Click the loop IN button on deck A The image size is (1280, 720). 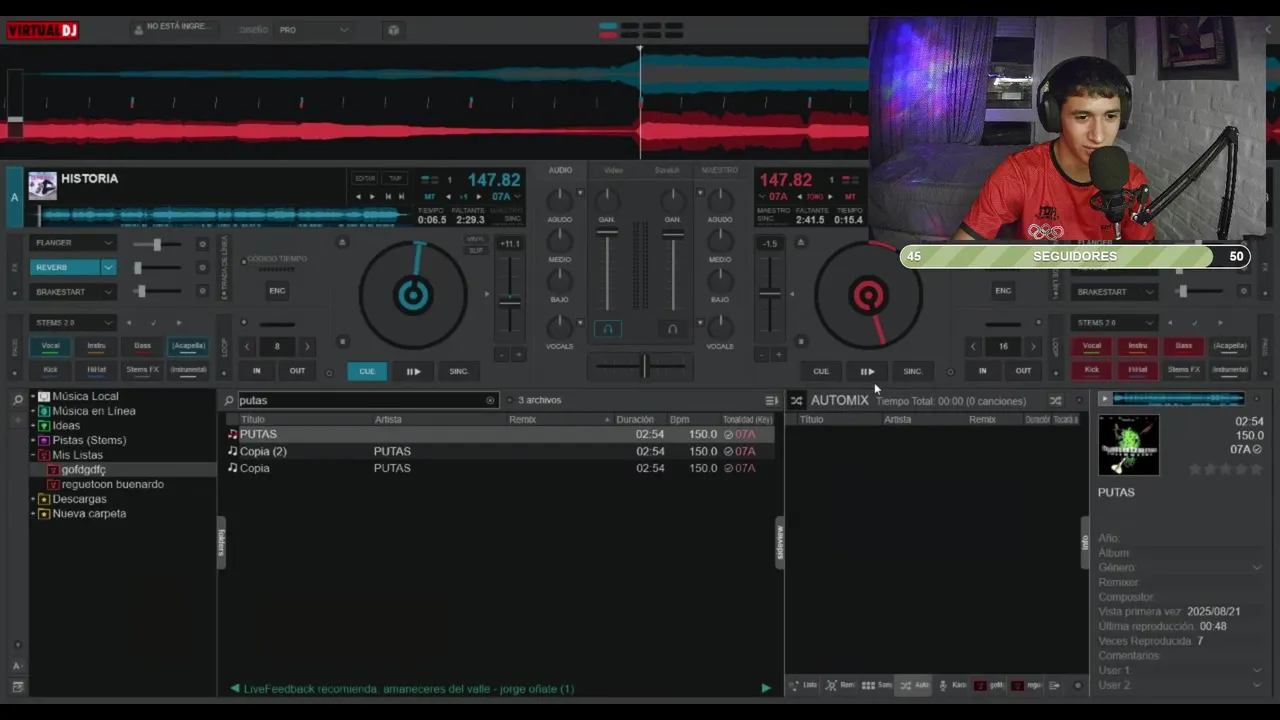(257, 371)
